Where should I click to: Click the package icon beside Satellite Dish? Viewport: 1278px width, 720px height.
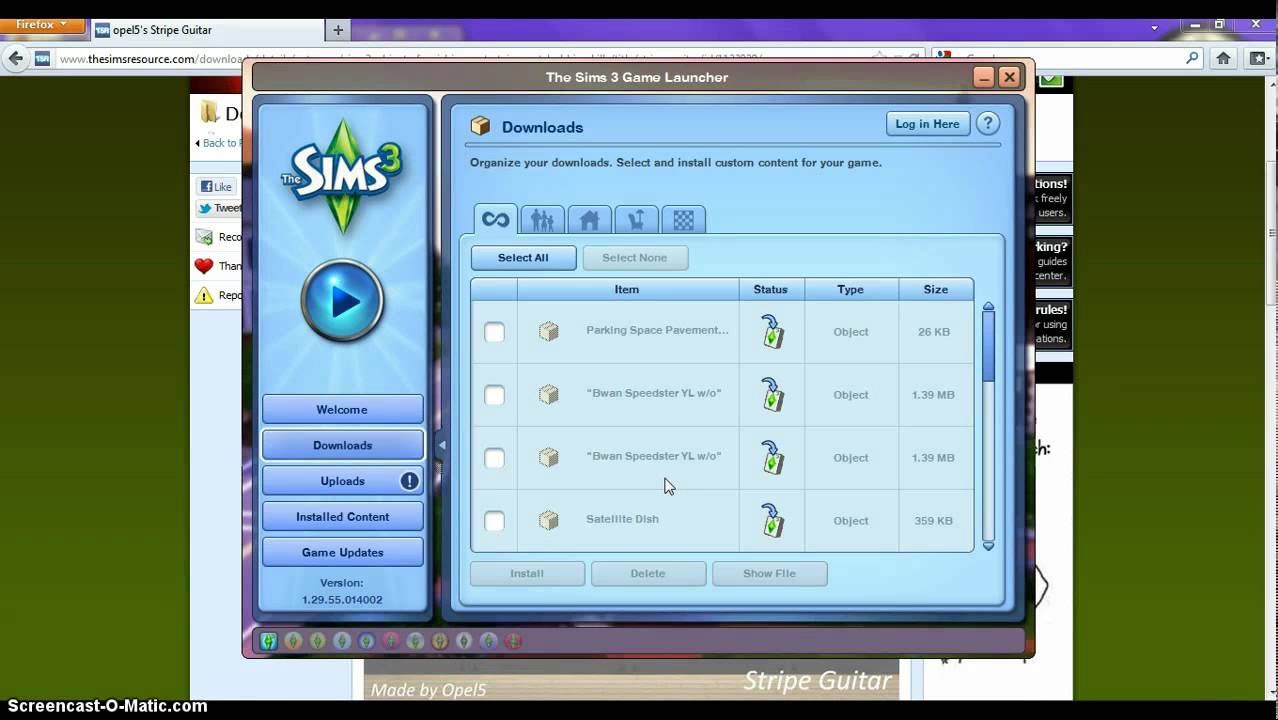548,520
